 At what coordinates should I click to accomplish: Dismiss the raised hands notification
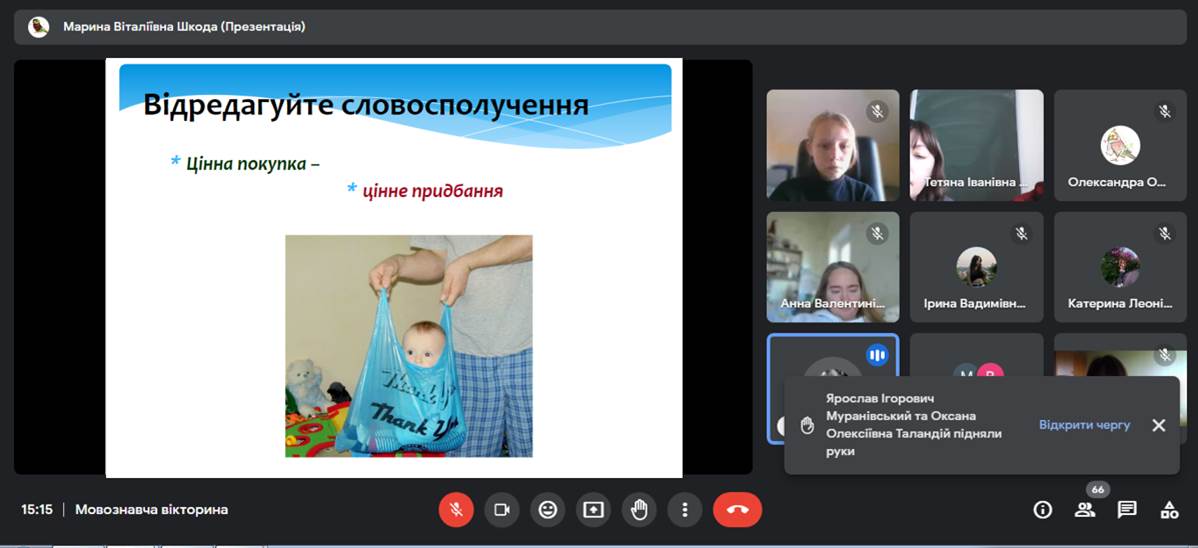1159,425
